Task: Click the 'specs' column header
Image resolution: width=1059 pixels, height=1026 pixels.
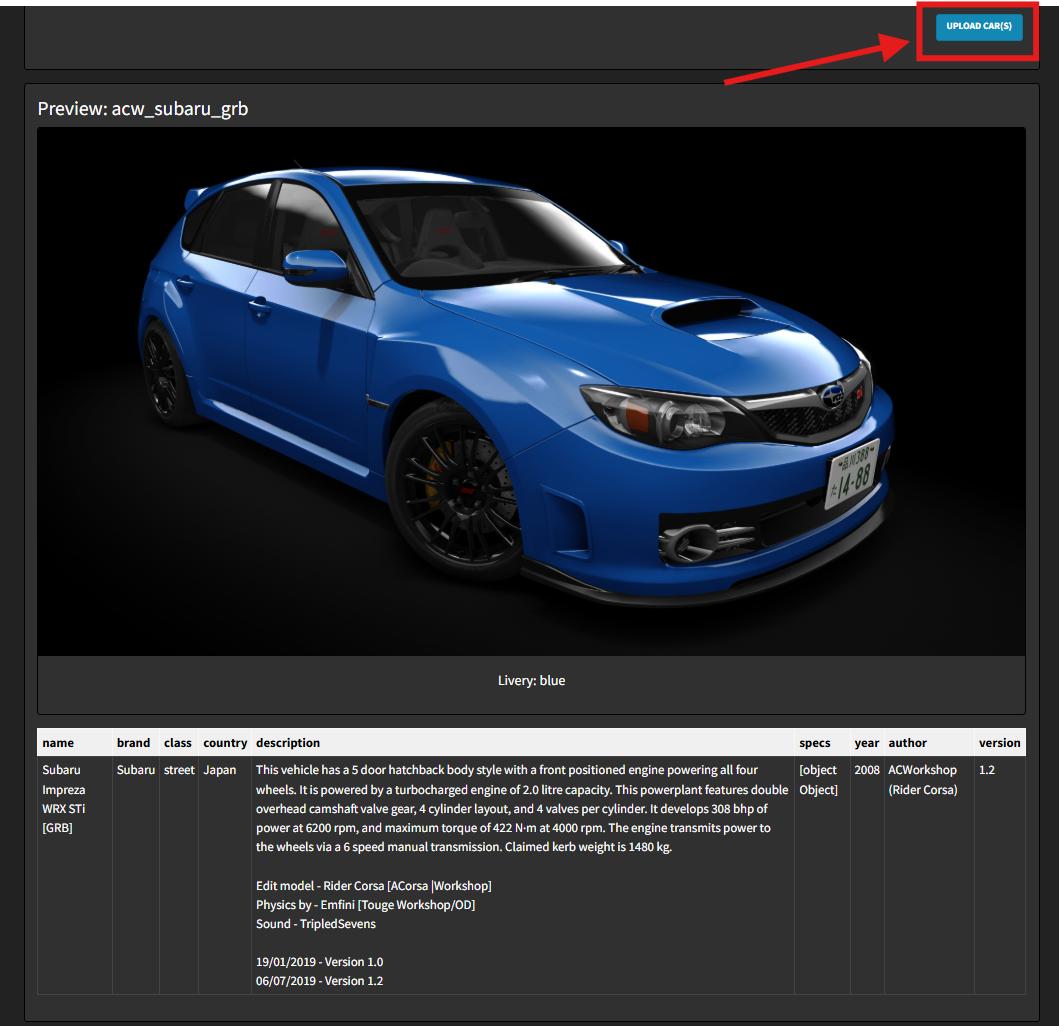Action: tap(821, 742)
